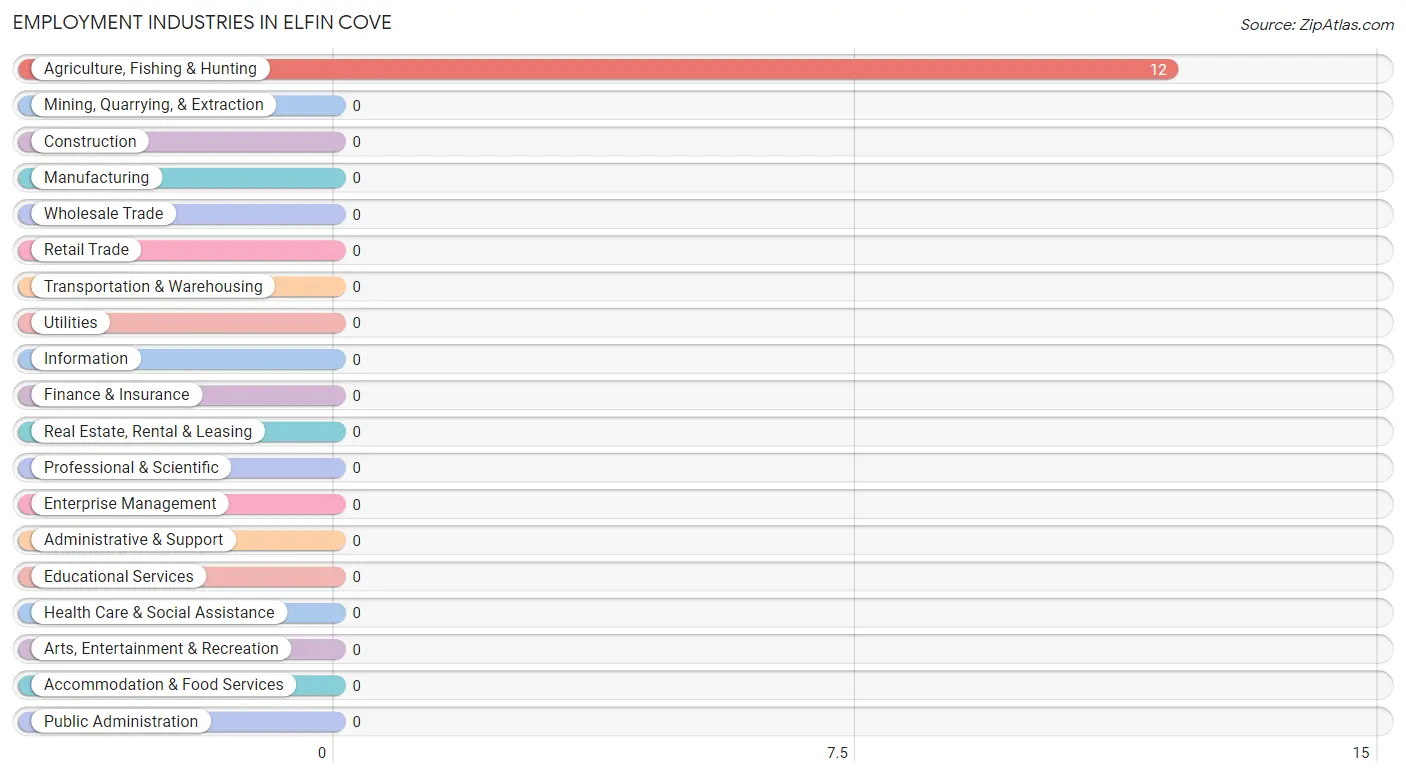Click the 0 axis tick label at the bottom
The height and width of the screenshot is (776, 1406).
pyautogui.click(x=322, y=753)
